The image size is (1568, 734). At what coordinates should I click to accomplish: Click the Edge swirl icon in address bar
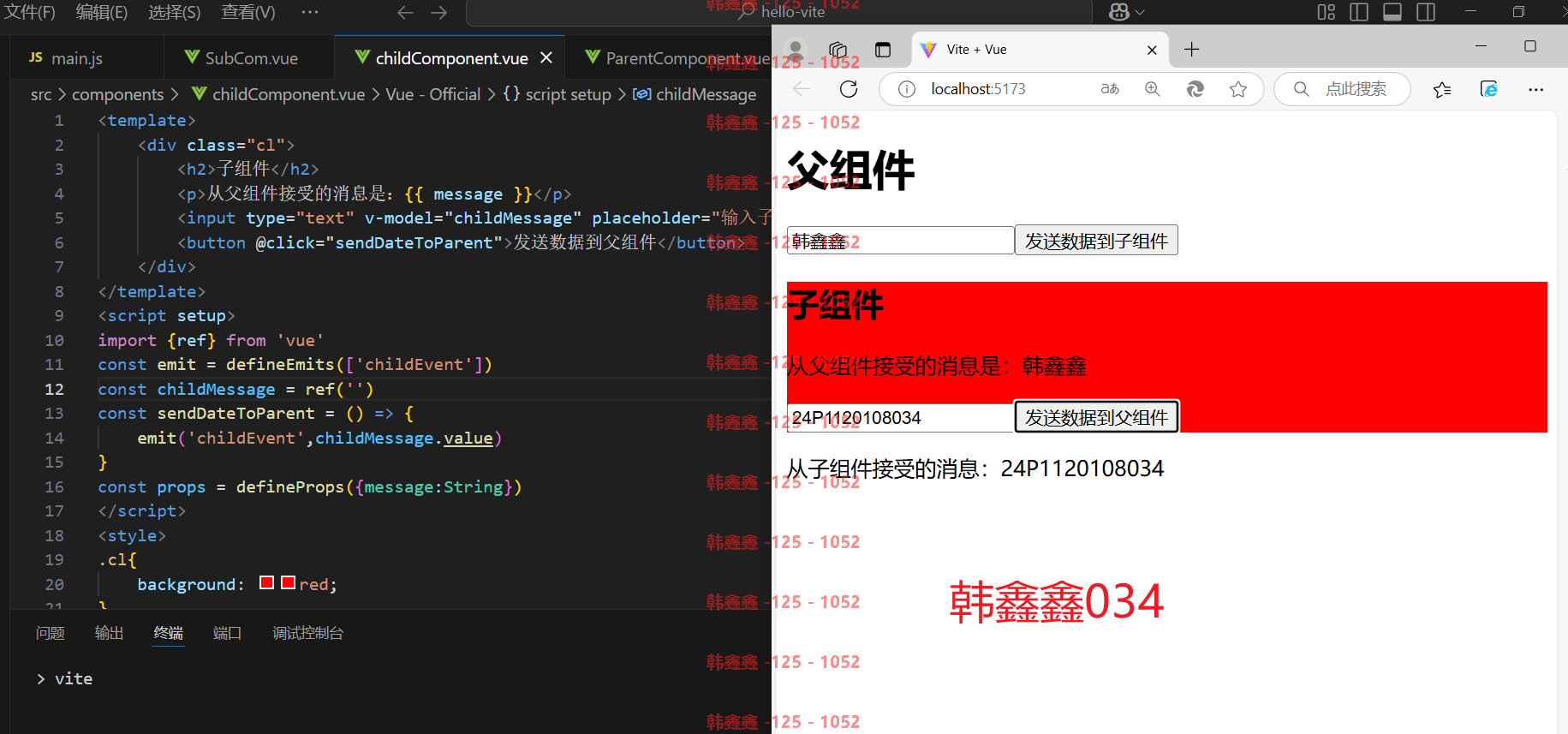pyautogui.click(x=1195, y=89)
